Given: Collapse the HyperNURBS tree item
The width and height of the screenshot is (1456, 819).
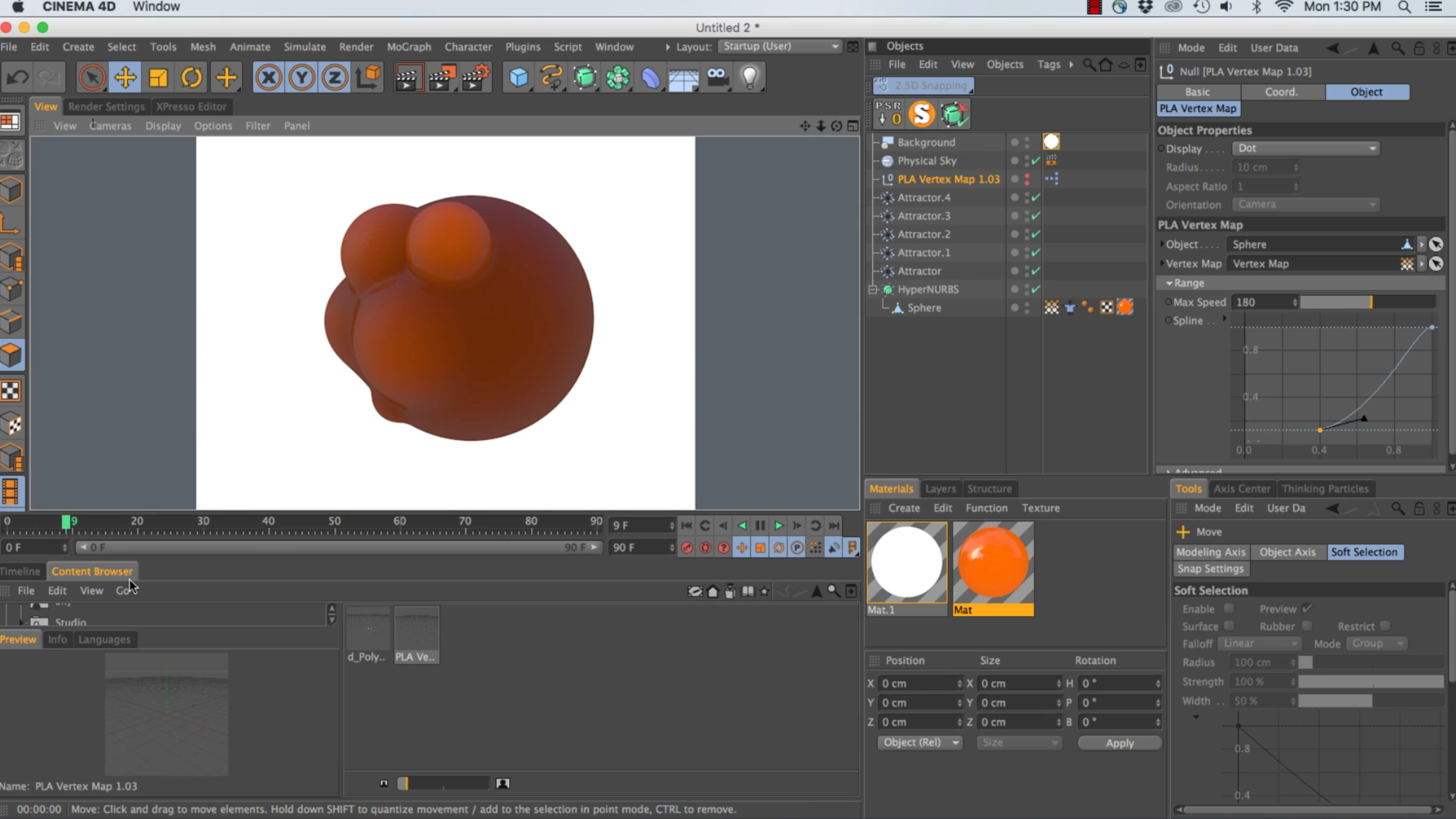Looking at the screenshot, I should (873, 289).
